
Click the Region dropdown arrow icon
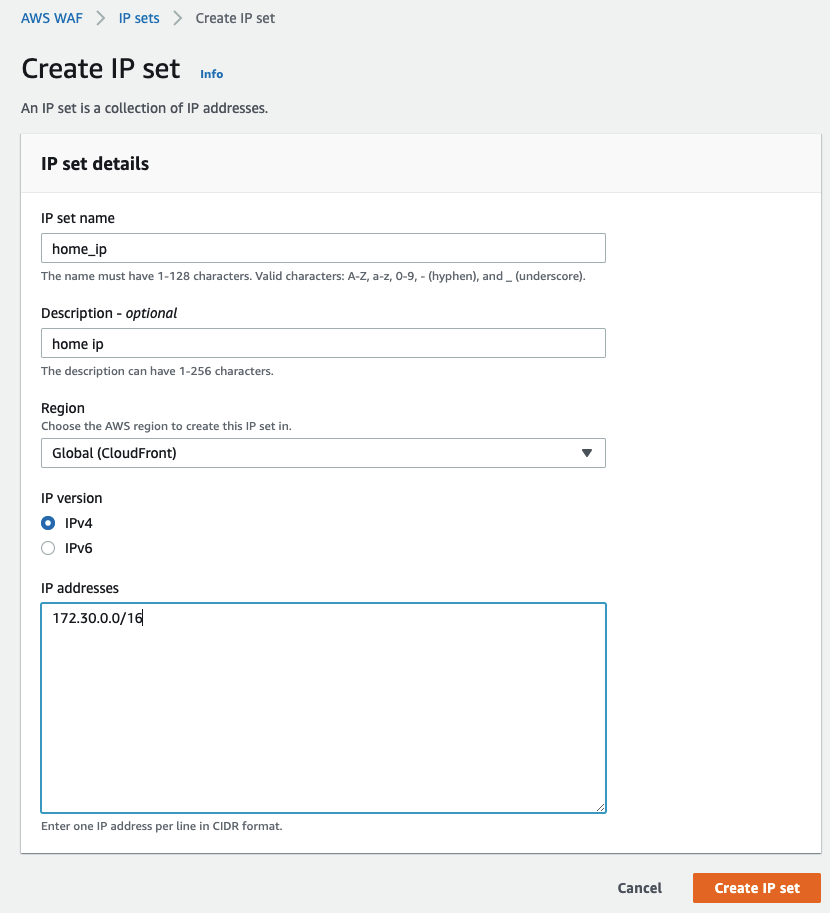click(587, 453)
